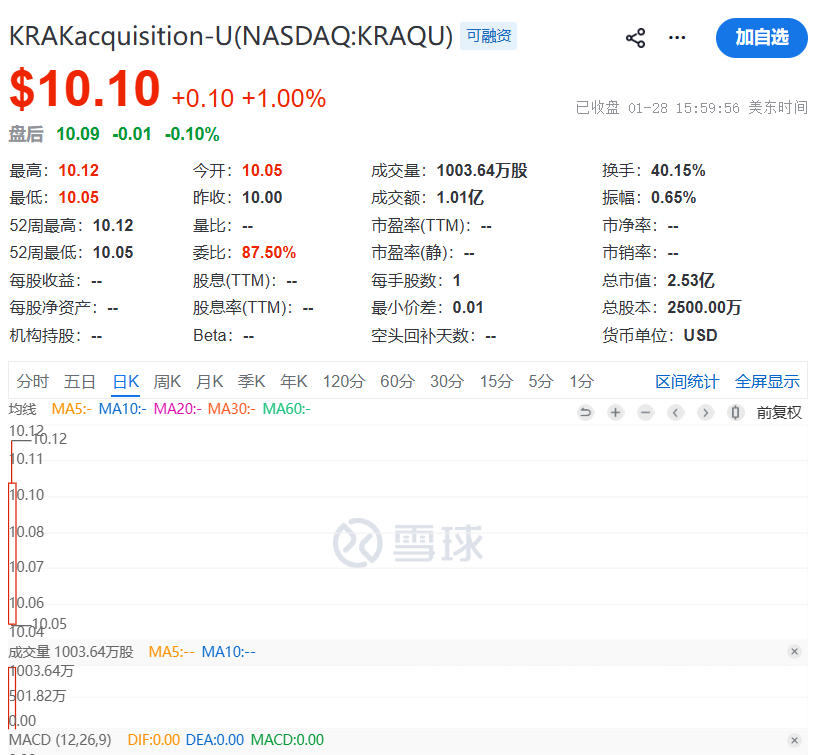
Task: Select the 月K monthly chart tab
Action: (x=209, y=381)
